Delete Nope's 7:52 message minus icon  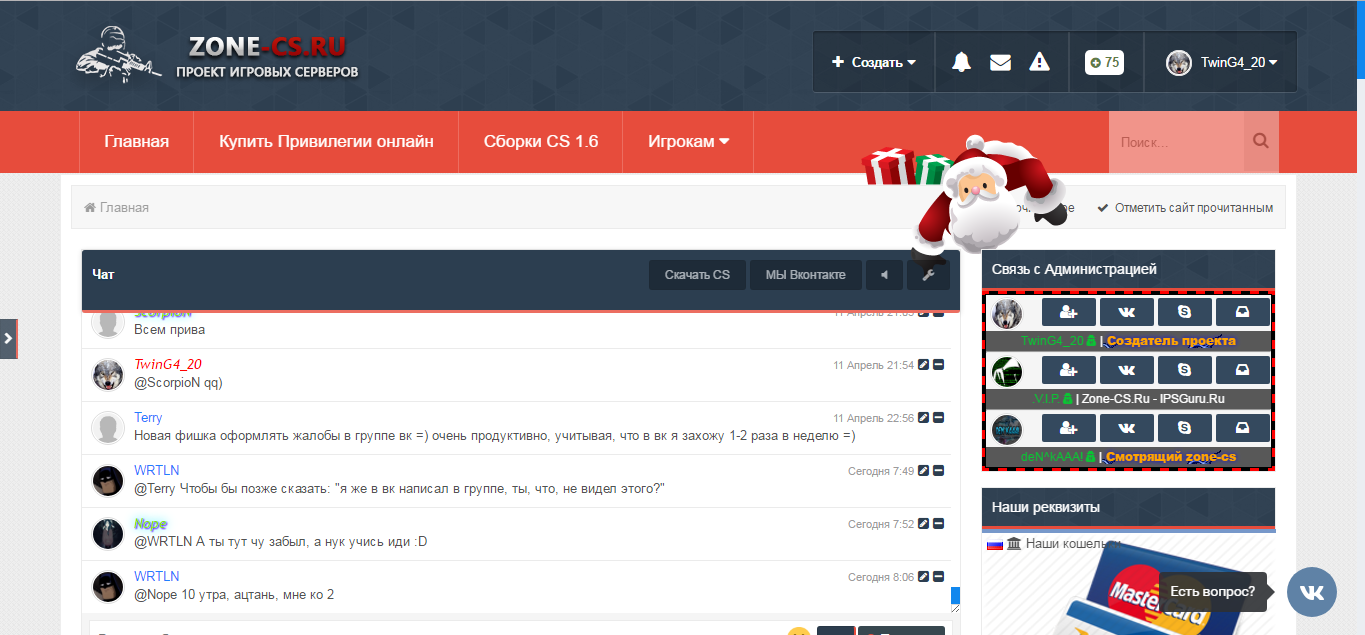[x=939, y=524]
